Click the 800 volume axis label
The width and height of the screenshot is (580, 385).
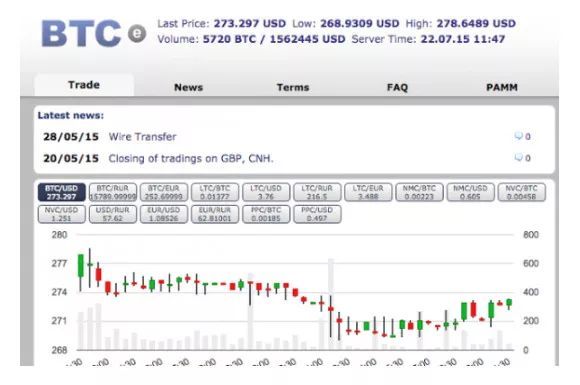531,235
